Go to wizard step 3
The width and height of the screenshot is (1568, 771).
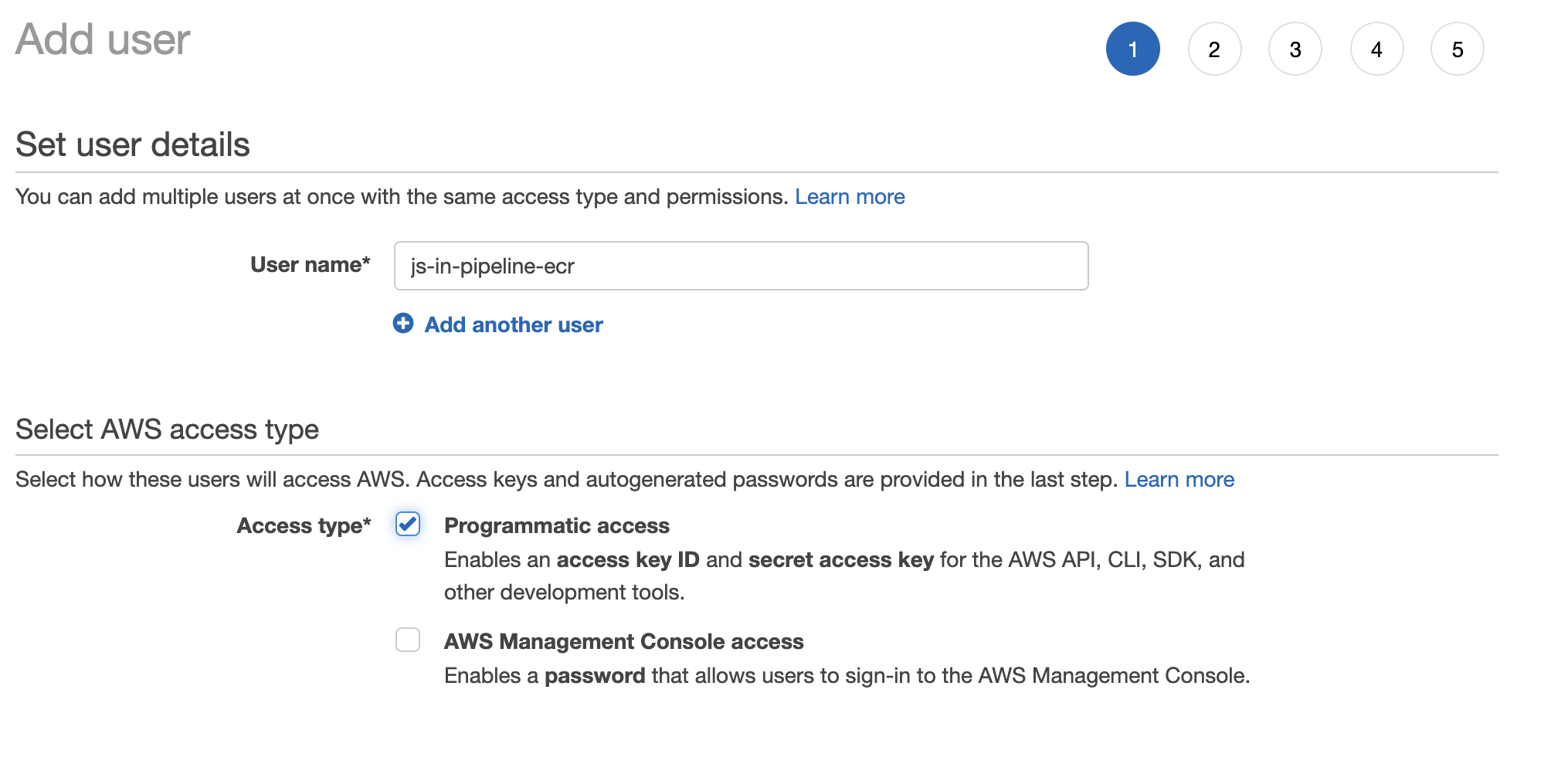[x=1295, y=49]
